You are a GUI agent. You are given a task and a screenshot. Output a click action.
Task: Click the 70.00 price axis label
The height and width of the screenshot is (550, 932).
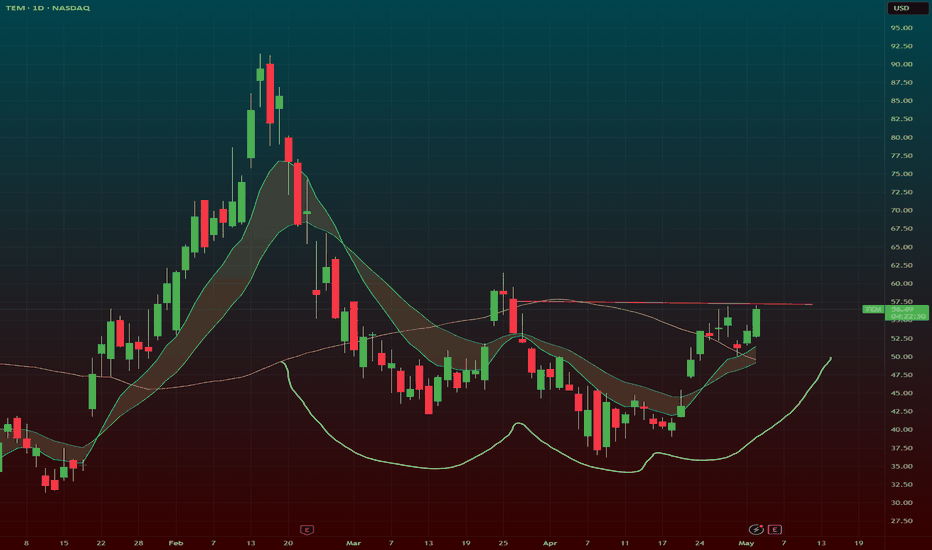tap(901, 210)
